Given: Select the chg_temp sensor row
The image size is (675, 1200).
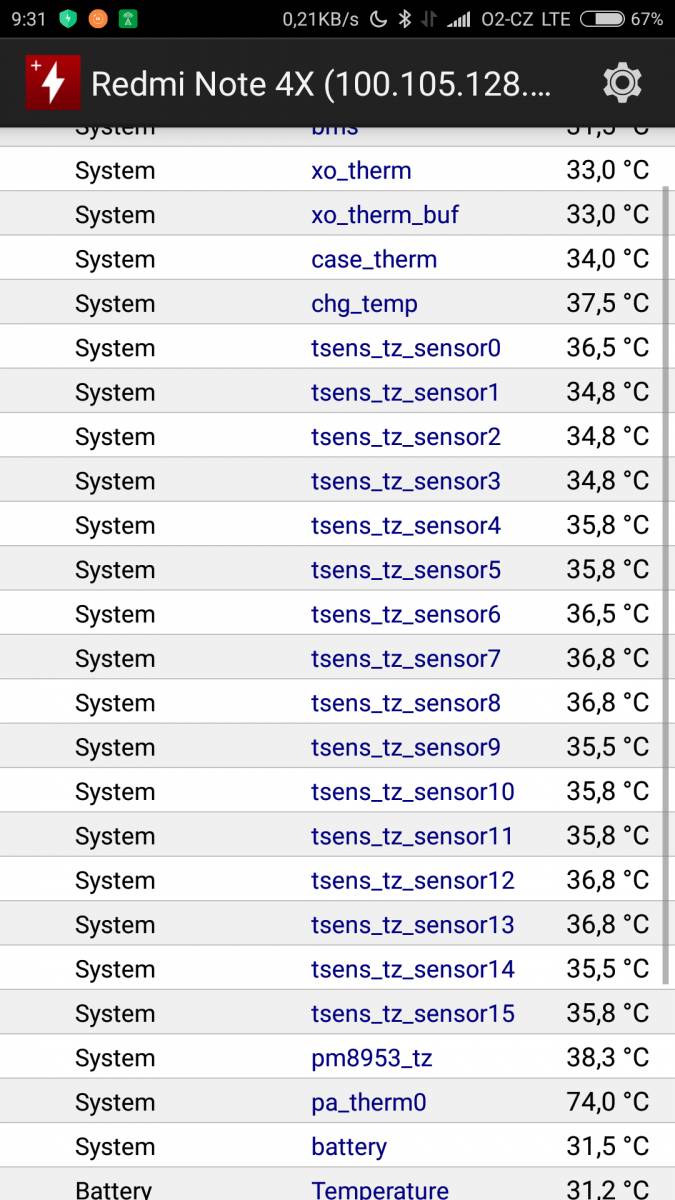Looking at the screenshot, I should [337, 304].
